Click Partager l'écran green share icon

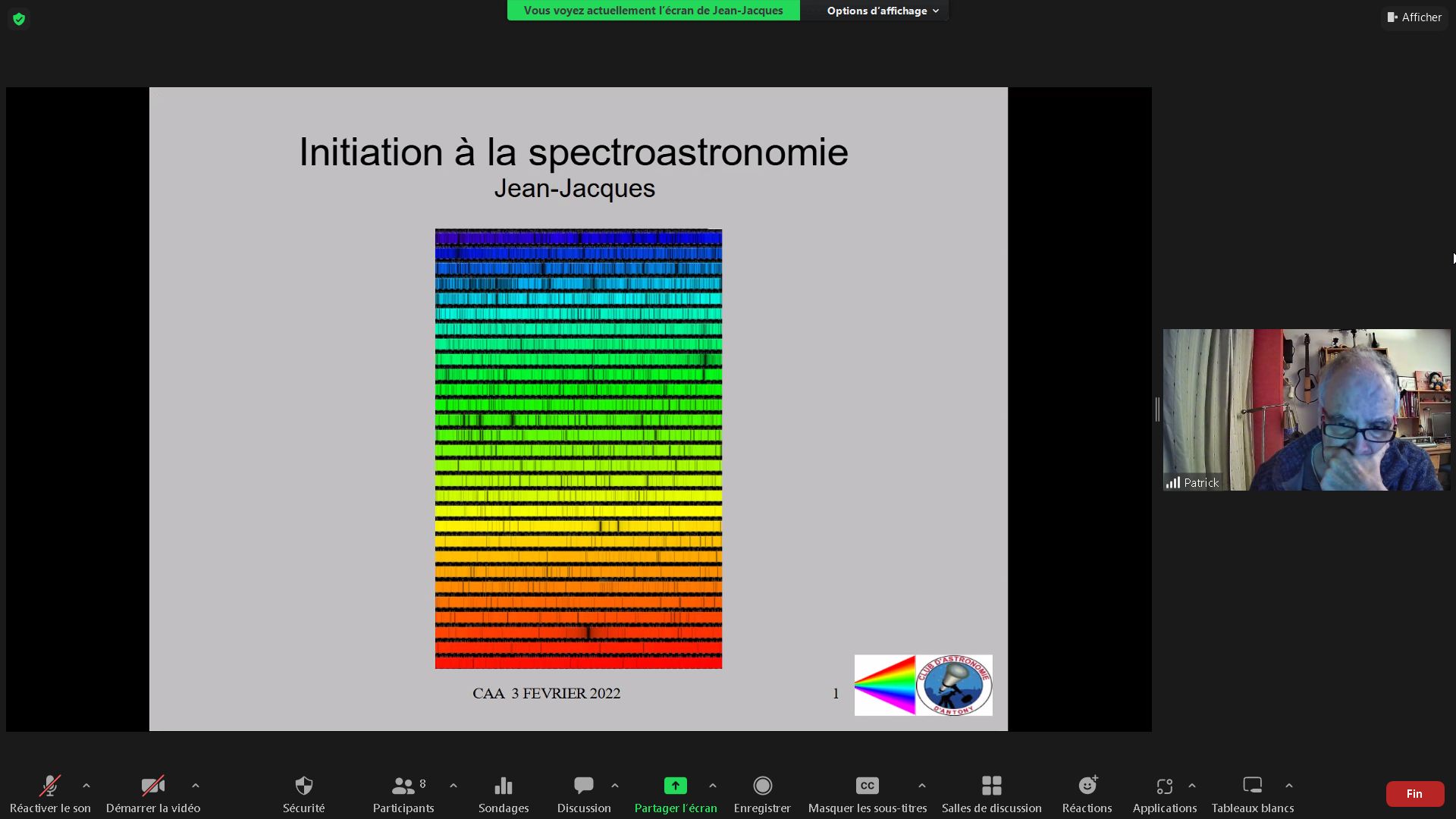coord(676,786)
